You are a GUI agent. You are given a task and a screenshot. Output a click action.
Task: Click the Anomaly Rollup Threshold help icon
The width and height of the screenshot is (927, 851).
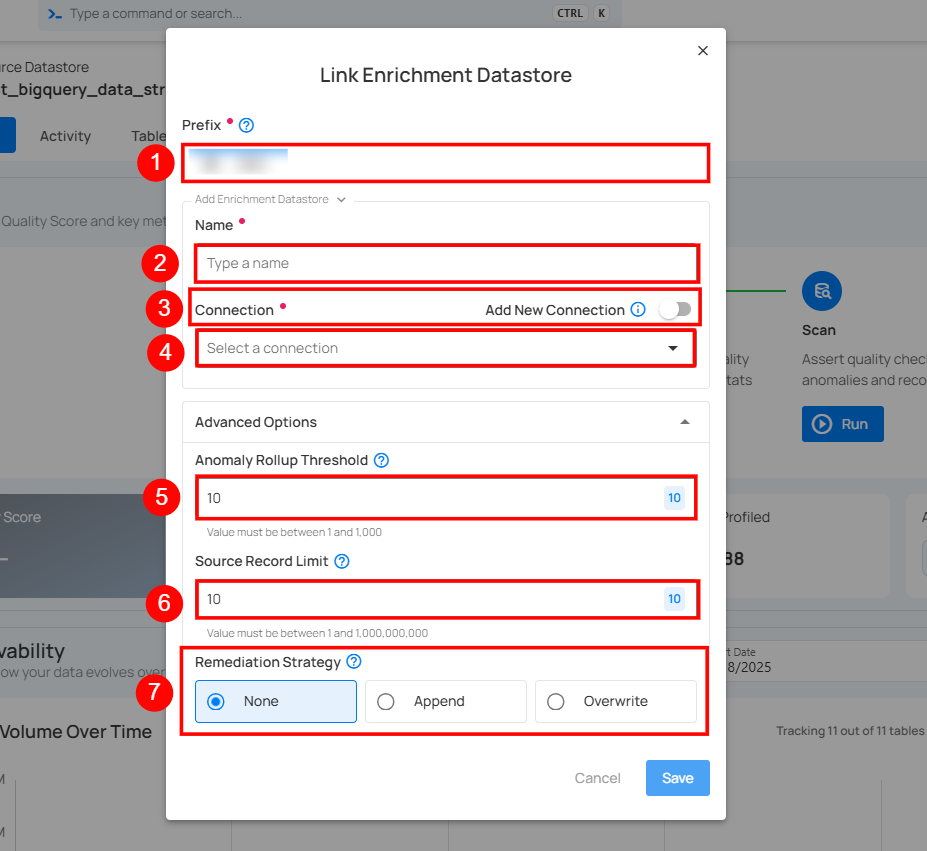(x=380, y=461)
